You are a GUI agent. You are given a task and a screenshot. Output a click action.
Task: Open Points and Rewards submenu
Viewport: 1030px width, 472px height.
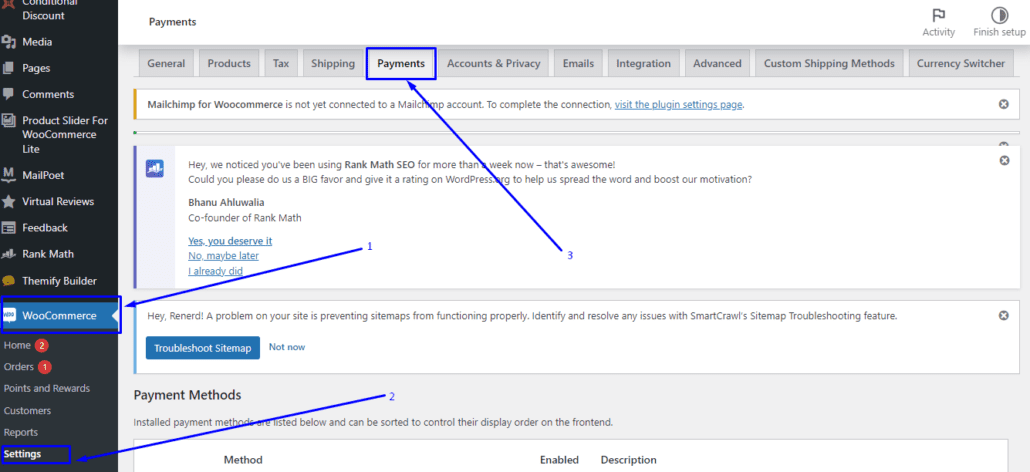pos(47,389)
